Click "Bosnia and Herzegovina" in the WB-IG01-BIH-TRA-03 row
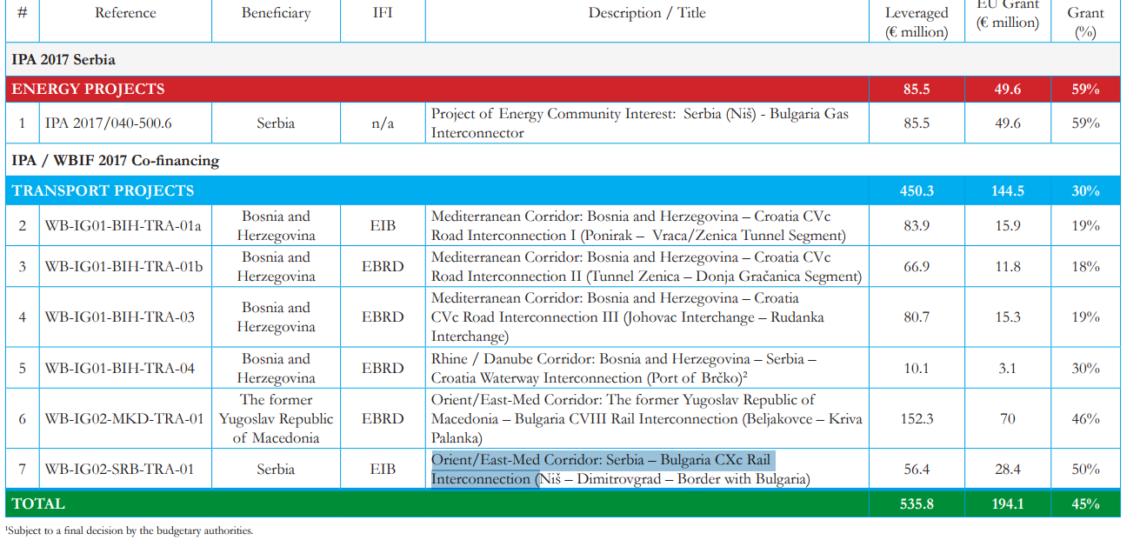Image resolution: width=1140 pixels, height=540 pixels. point(276,317)
